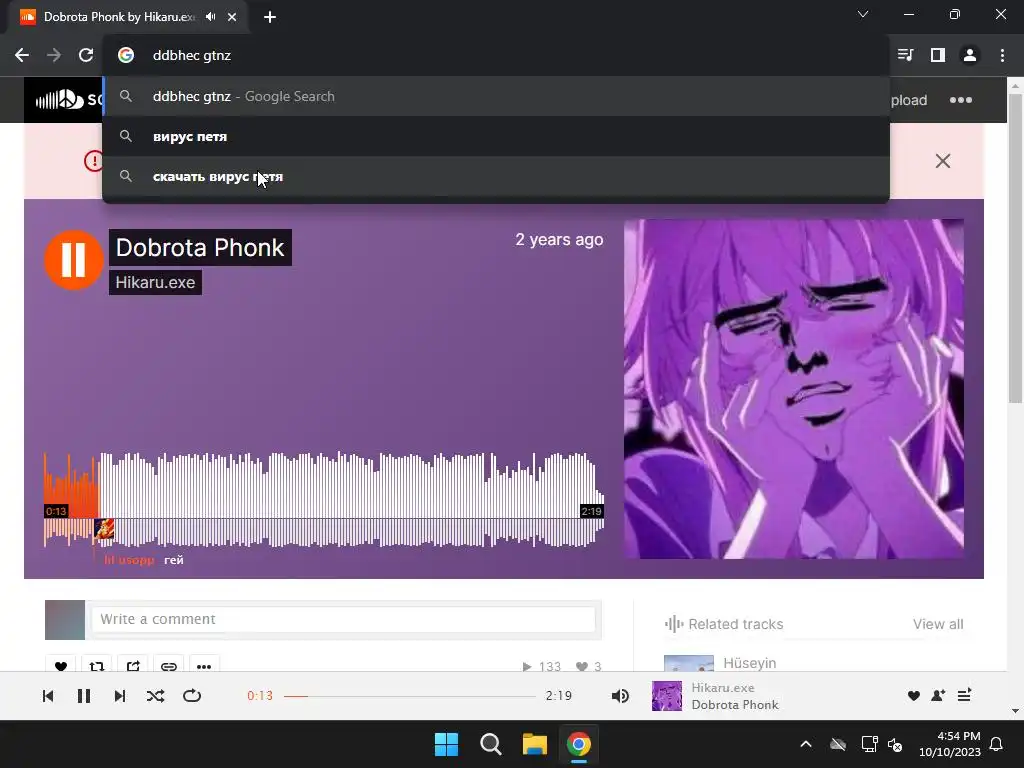The image size is (1024, 768).
Task: Open the Dobrota Phonk title link
Action: point(200,248)
